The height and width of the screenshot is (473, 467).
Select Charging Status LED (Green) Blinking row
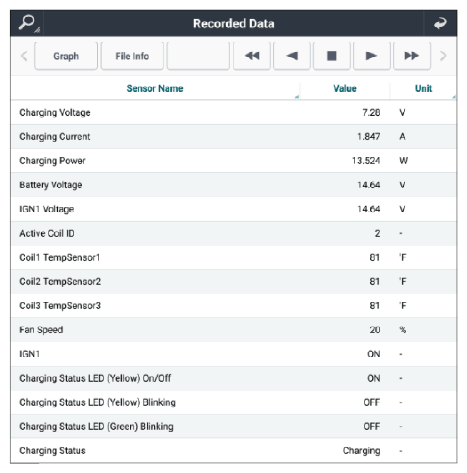(234, 426)
